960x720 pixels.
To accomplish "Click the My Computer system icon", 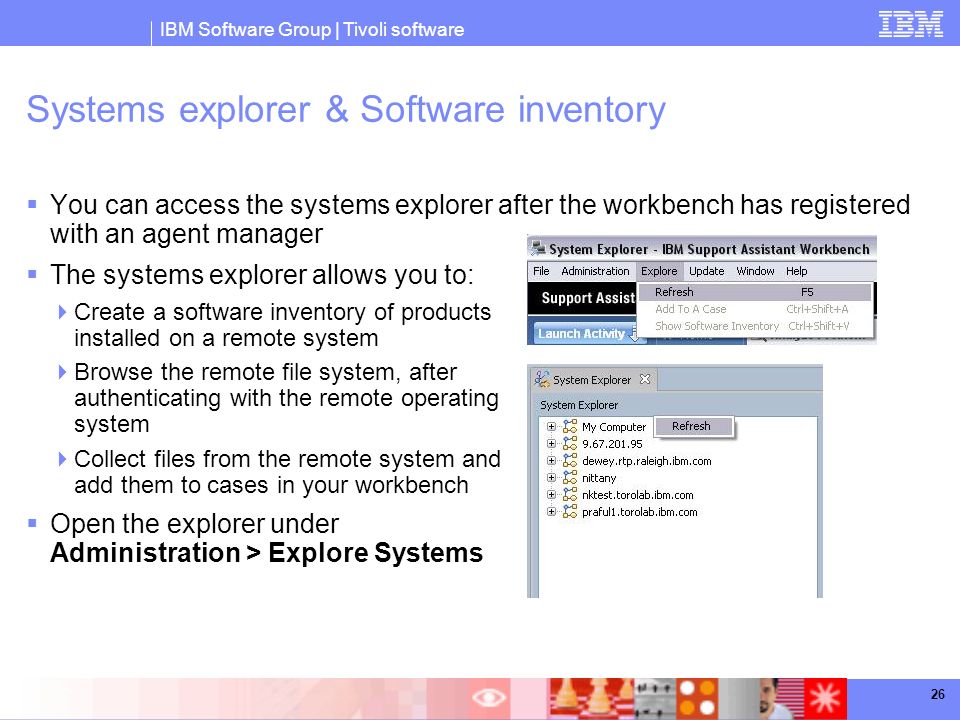I will click(x=569, y=427).
